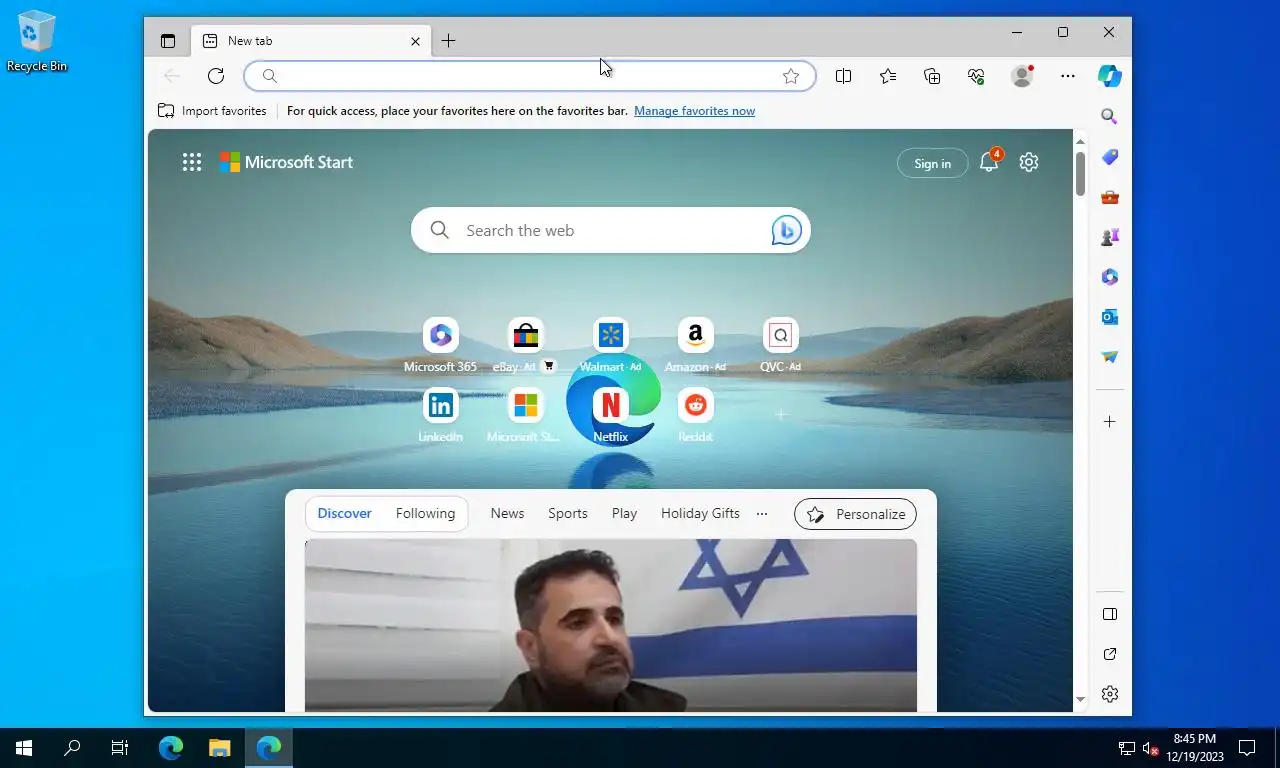
Task: Refresh the page with the reload icon
Action: click(x=216, y=76)
